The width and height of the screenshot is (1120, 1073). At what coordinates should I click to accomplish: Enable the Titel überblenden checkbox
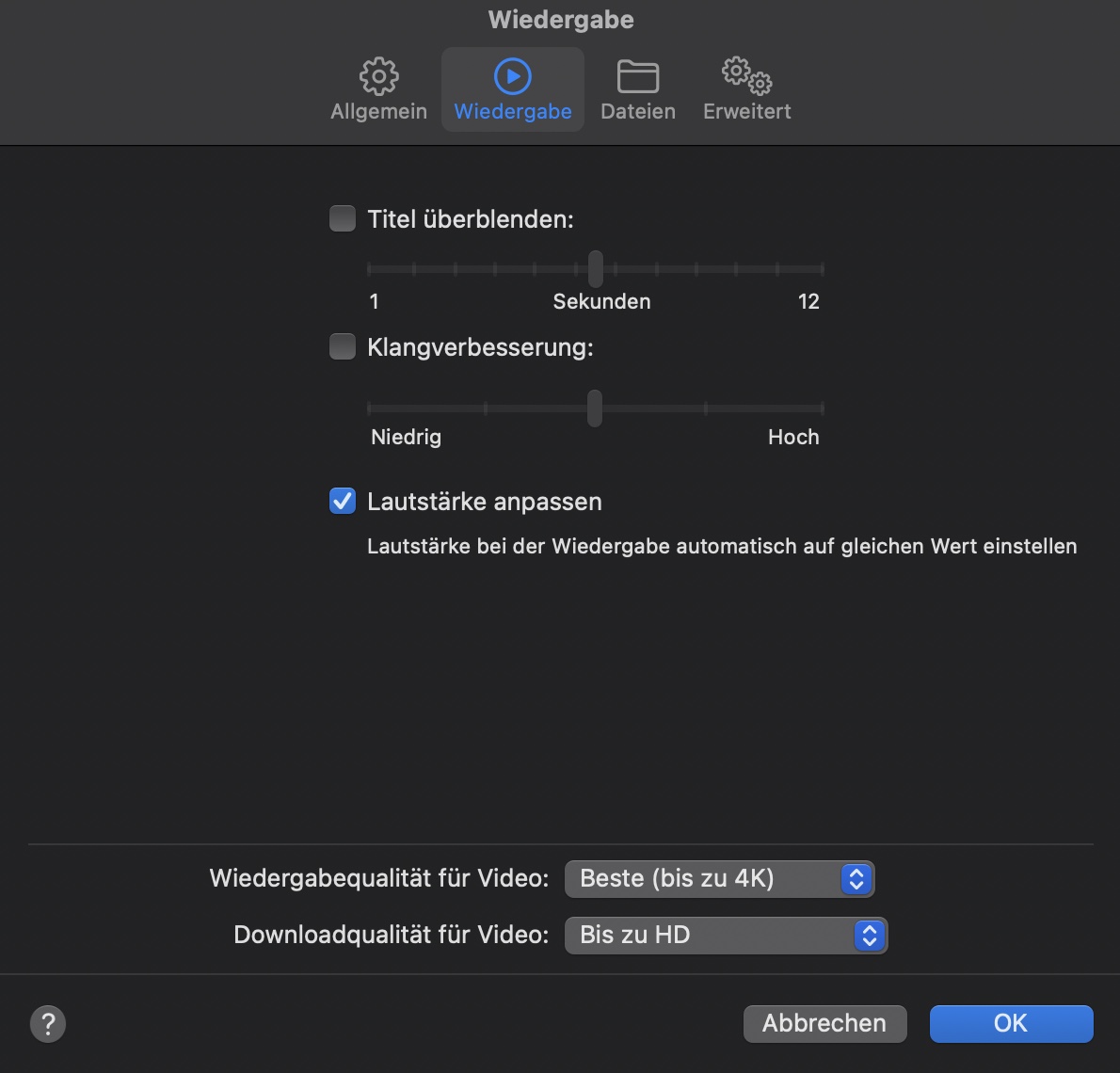[343, 218]
